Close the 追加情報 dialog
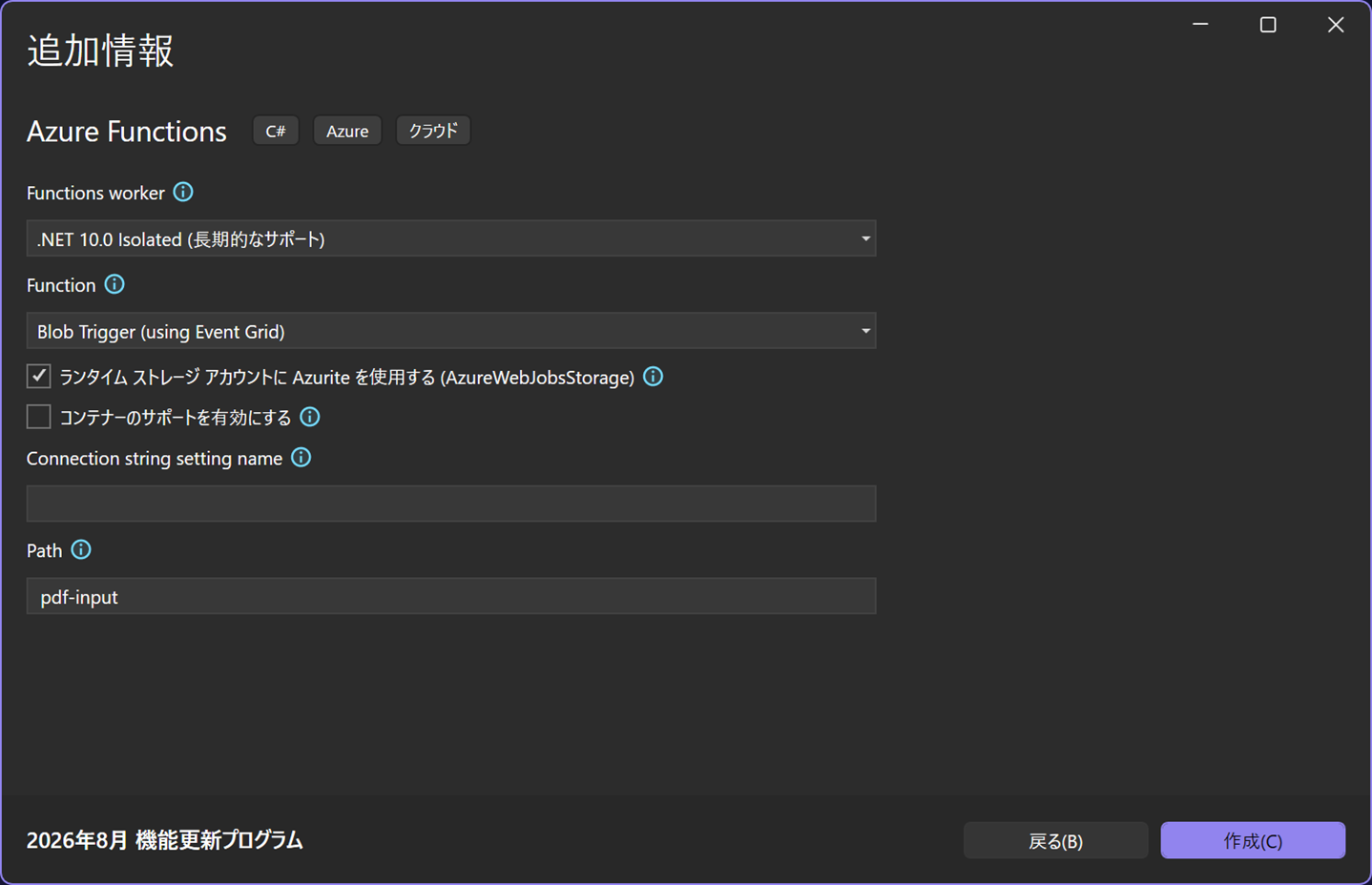Image resolution: width=1372 pixels, height=885 pixels. (x=1336, y=25)
